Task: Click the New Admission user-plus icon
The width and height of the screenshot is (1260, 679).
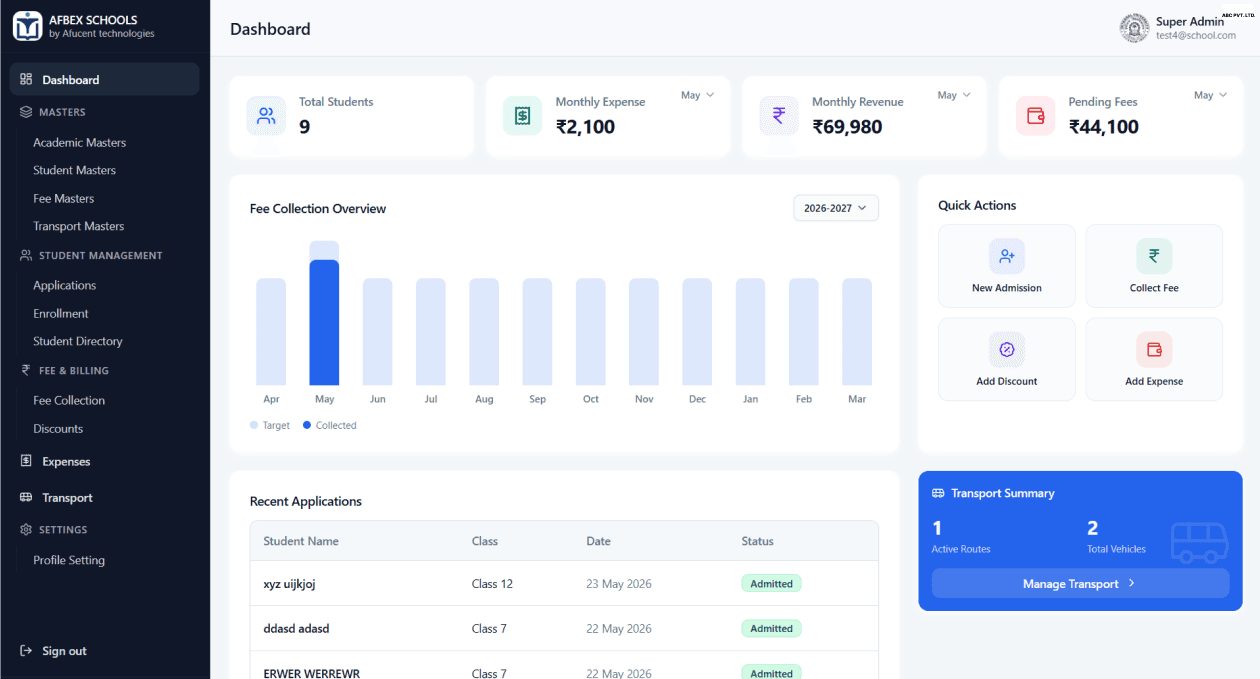Action: 1007,256
